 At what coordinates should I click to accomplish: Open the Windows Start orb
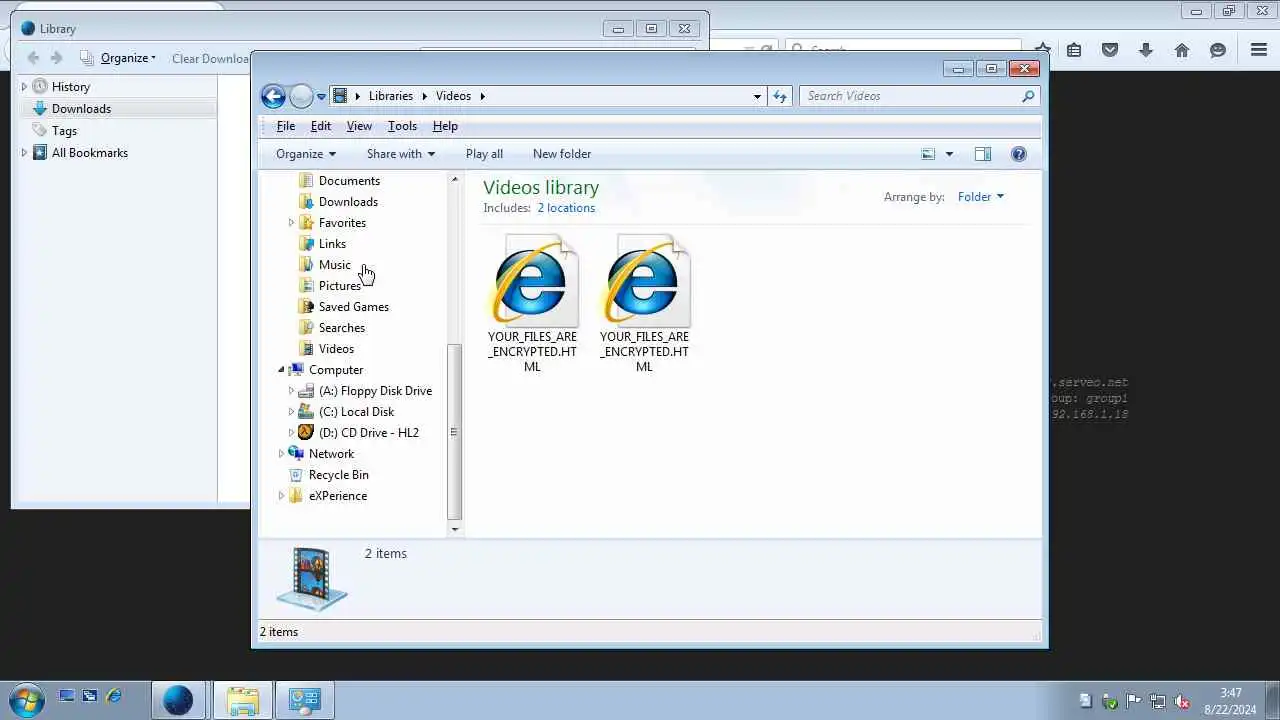(x=25, y=699)
